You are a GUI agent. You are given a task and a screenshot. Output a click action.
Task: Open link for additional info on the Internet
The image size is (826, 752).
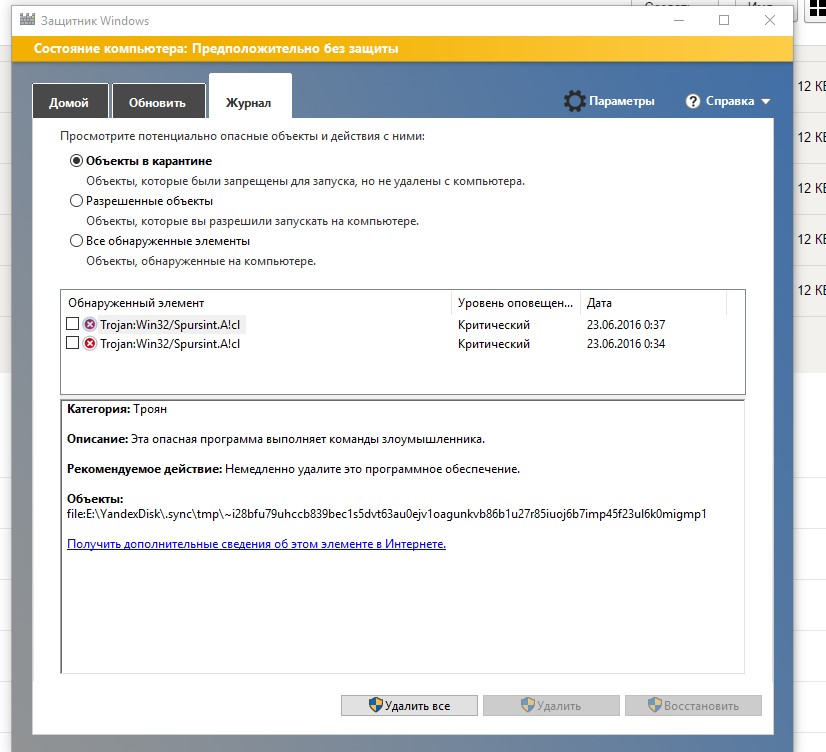256,544
